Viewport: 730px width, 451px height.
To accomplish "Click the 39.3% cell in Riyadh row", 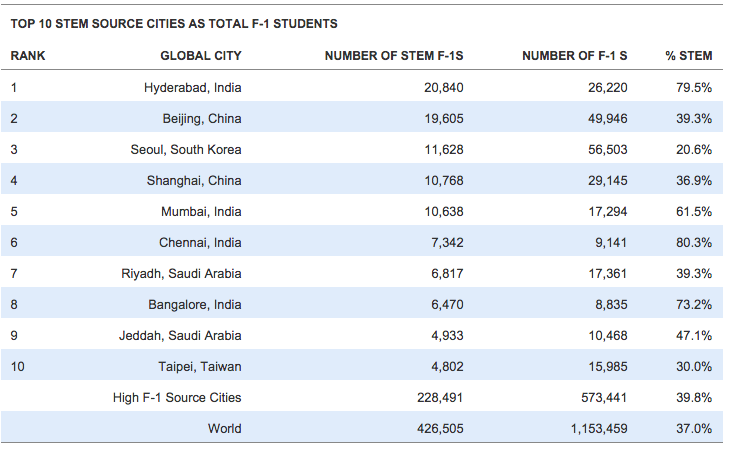I will coord(694,274).
